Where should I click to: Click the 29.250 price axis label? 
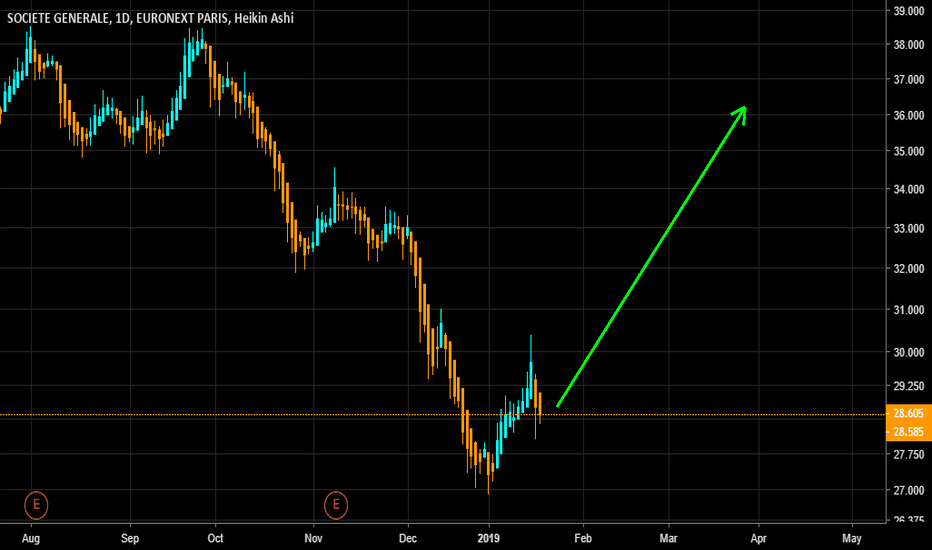pos(909,386)
